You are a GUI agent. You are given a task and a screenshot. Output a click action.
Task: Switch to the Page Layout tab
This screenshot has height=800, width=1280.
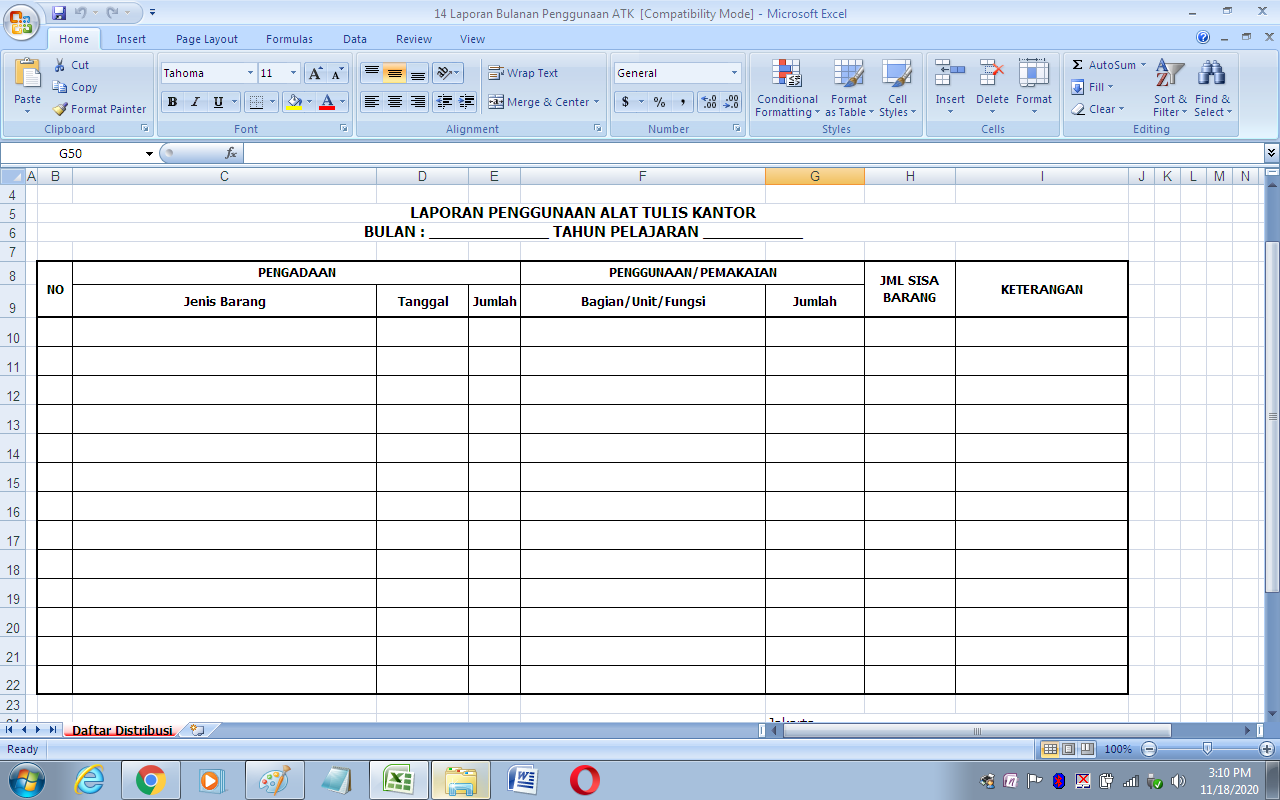pos(207,39)
